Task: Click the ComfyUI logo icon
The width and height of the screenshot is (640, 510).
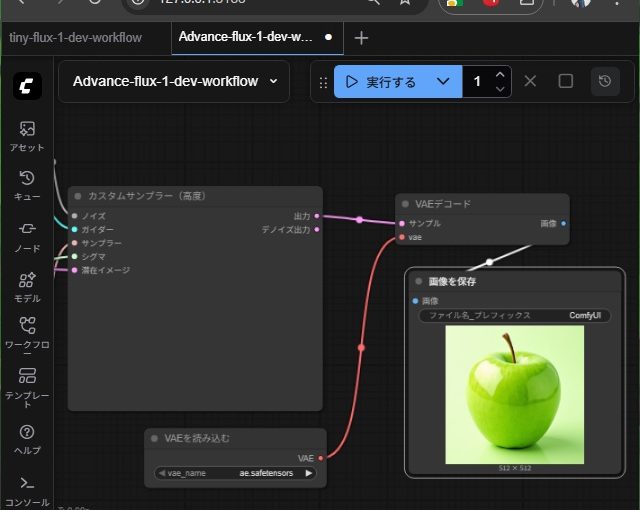Action: tap(27, 86)
